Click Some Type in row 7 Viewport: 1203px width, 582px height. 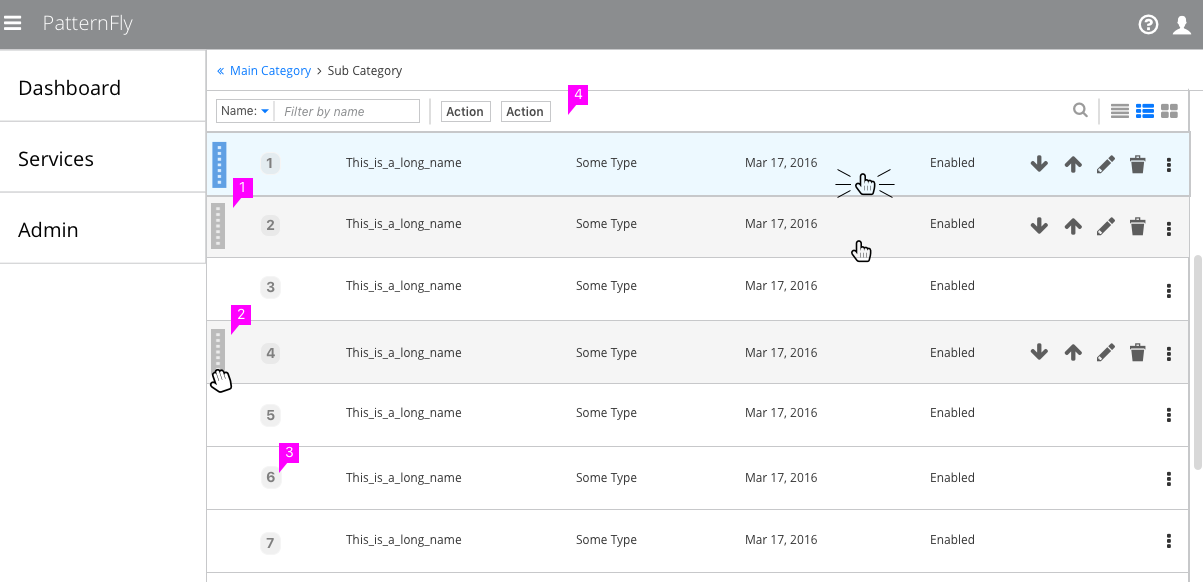(606, 540)
